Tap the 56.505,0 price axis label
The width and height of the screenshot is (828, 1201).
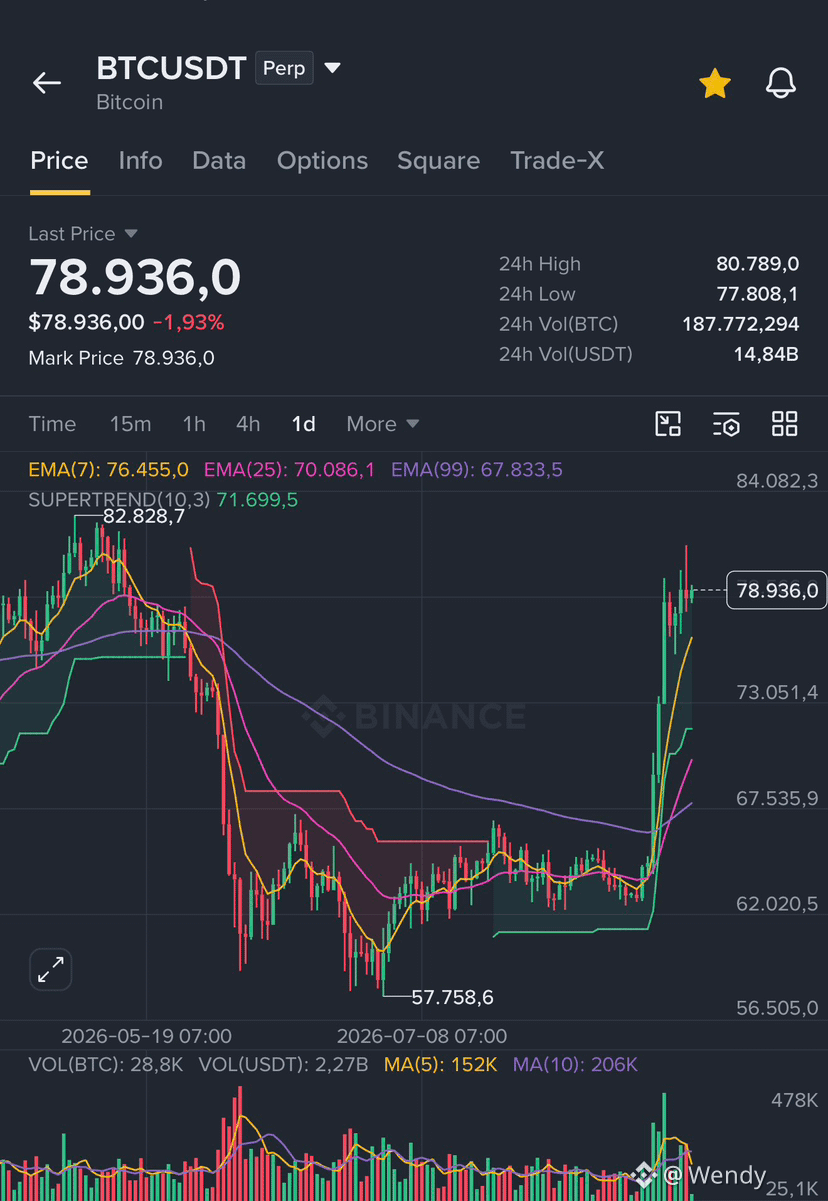click(x=777, y=1008)
